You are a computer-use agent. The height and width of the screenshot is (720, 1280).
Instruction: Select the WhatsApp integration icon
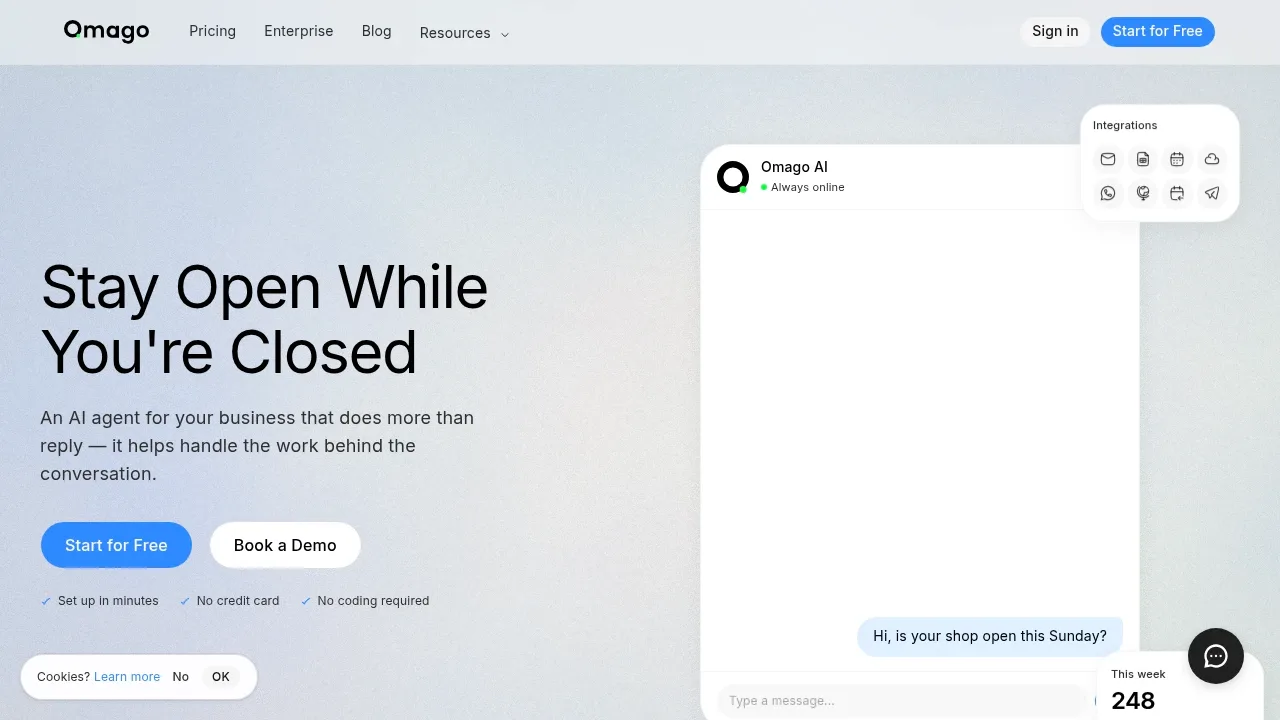click(1108, 193)
